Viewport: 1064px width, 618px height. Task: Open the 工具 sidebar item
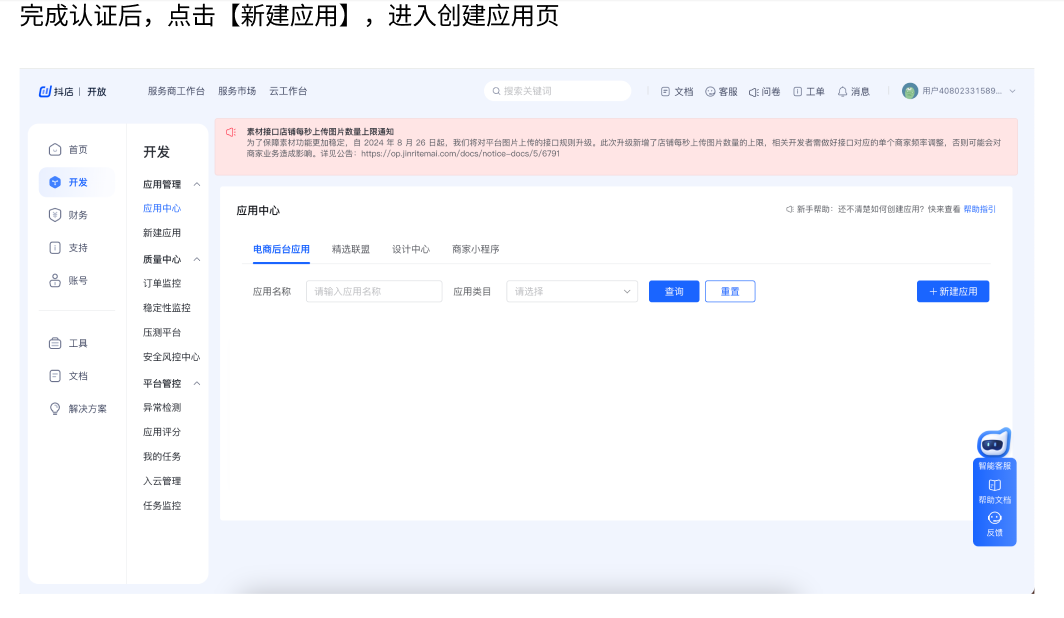click(x=68, y=343)
